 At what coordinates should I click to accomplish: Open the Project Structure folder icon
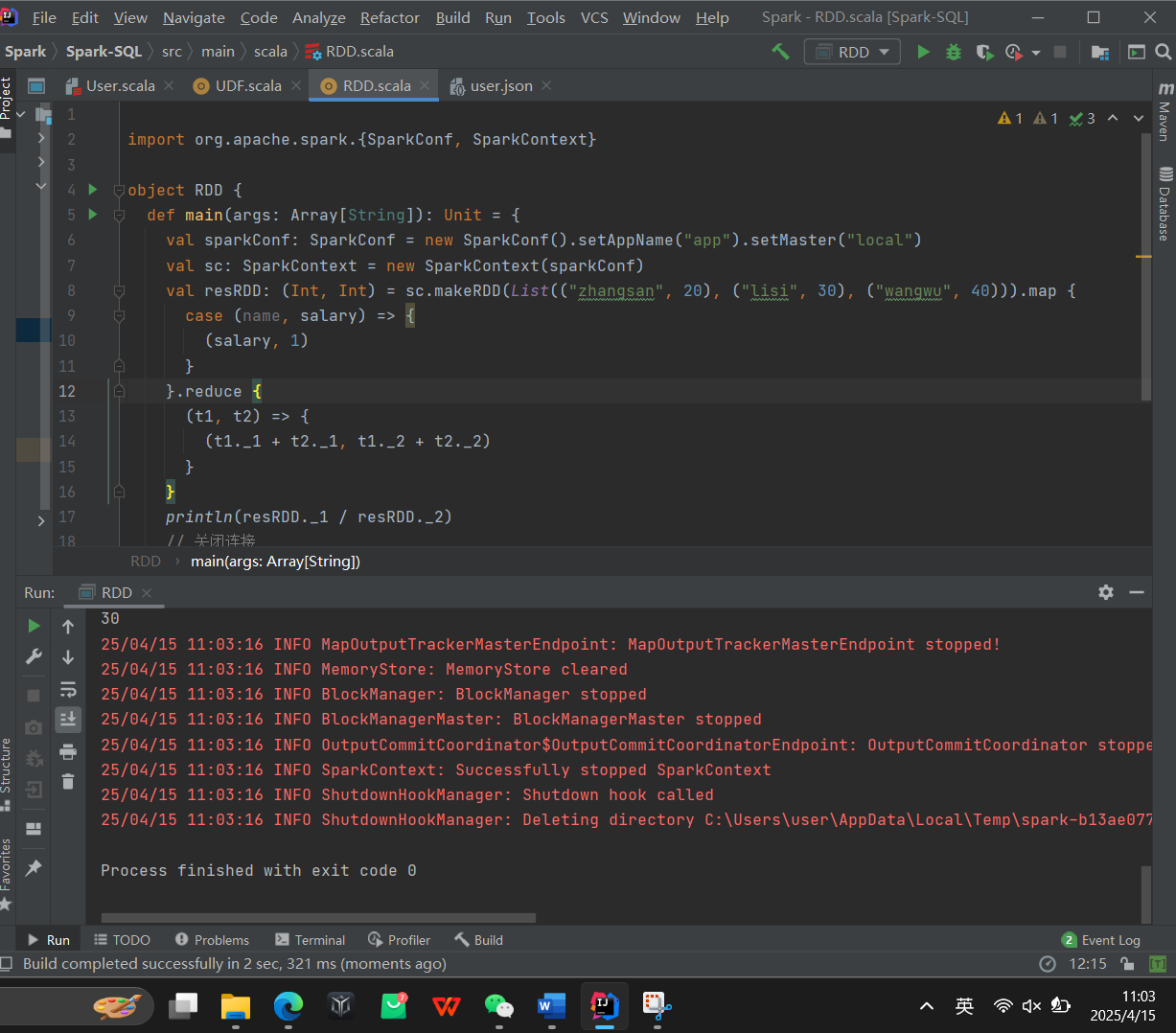click(1100, 52)
